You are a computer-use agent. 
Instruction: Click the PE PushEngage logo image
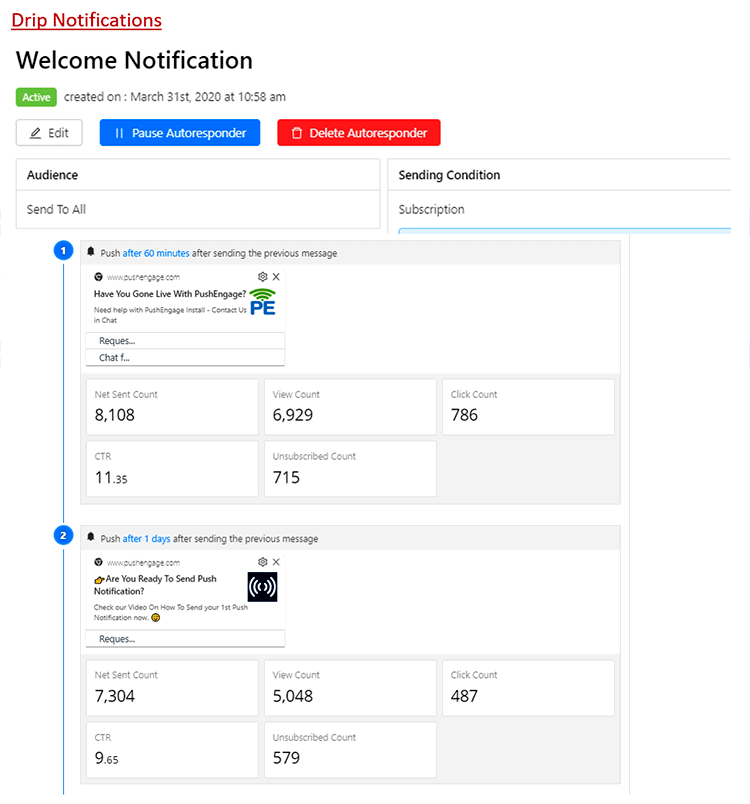click(x=262, y=302)
